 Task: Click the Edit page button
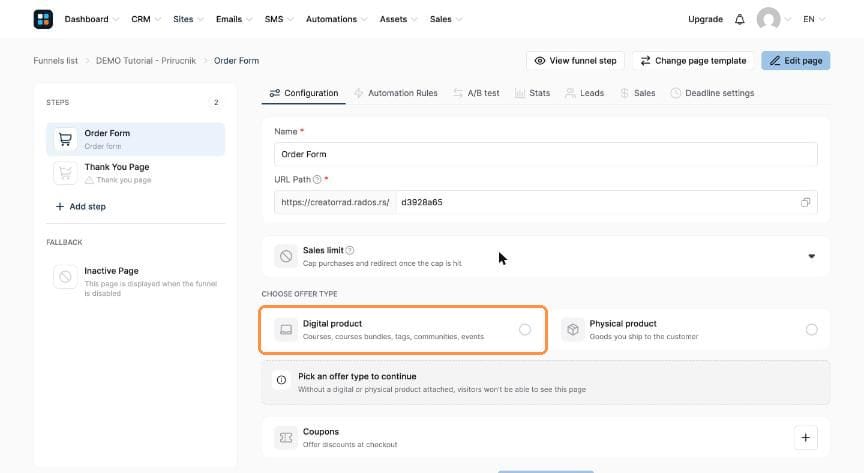[x=796, y=61]
